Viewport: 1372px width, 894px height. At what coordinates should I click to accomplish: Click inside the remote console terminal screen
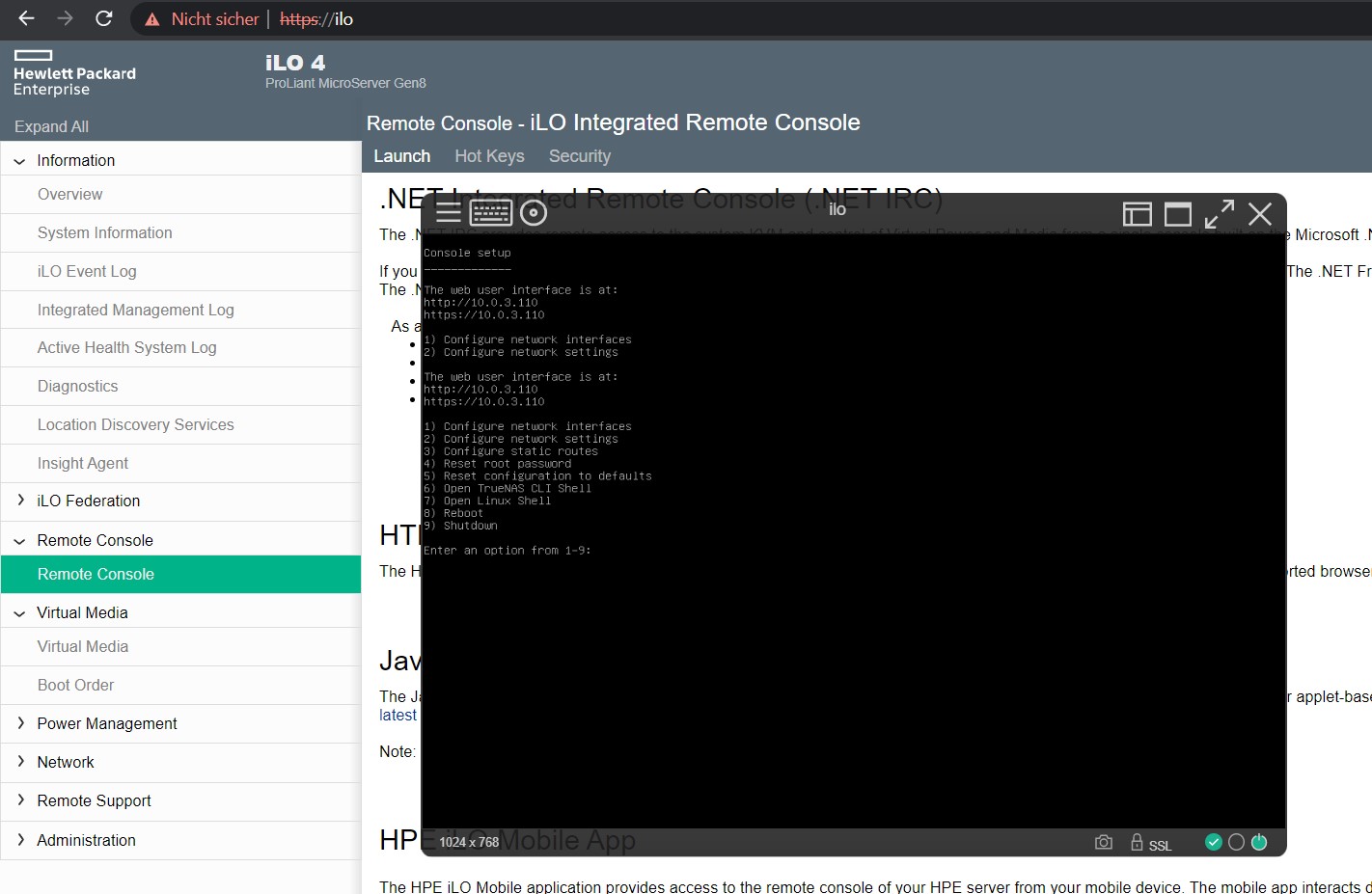[853, 530]
